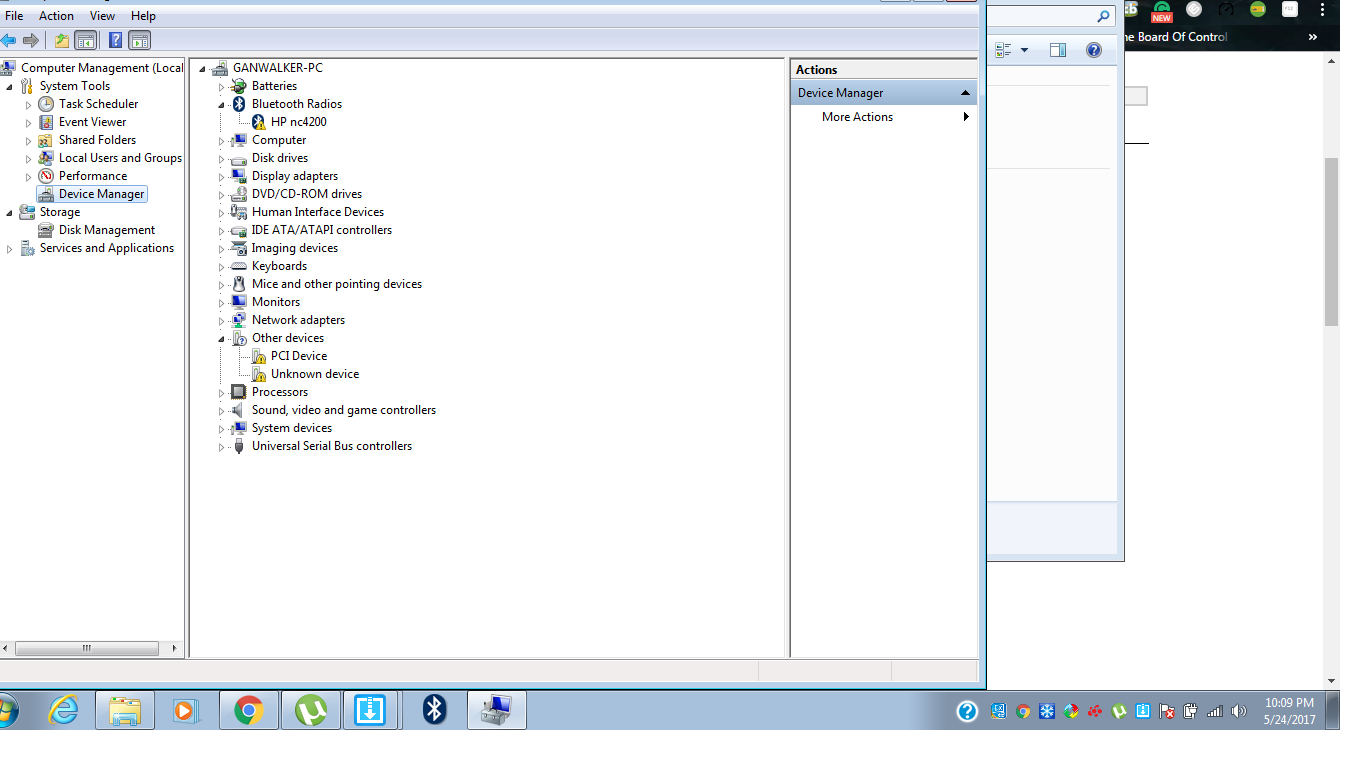Collapse the Storage node
This screenshot has height=768, width=1366.
(x=10, y=212)
